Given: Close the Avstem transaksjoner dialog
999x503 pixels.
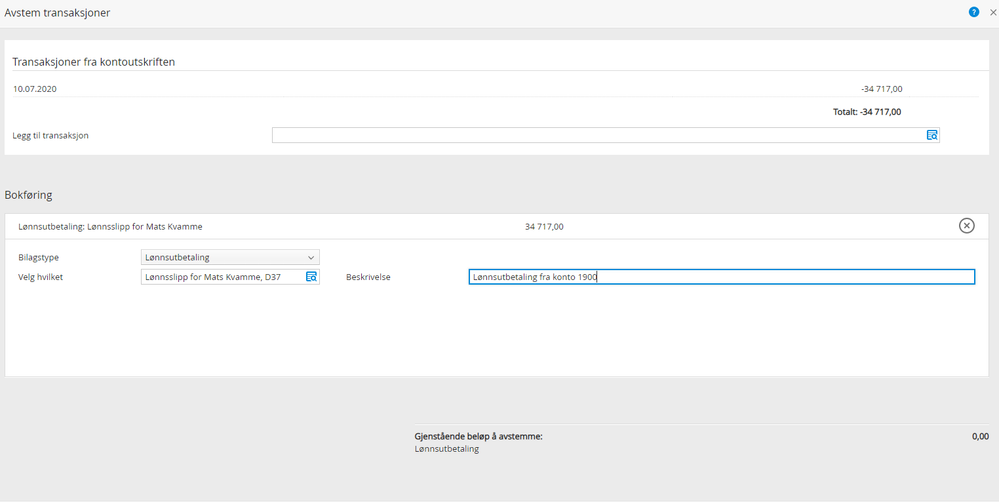Looking at the screenshot, I should (x=993, y=12).
